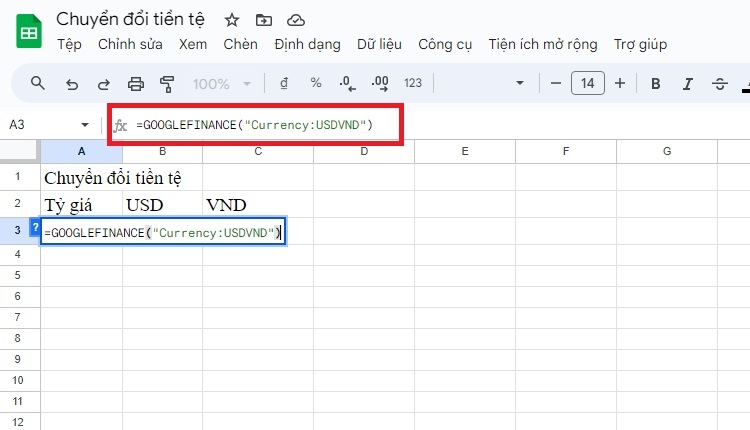Open the Định dạng menu
The image size is (750, 430).
point(308,44)
